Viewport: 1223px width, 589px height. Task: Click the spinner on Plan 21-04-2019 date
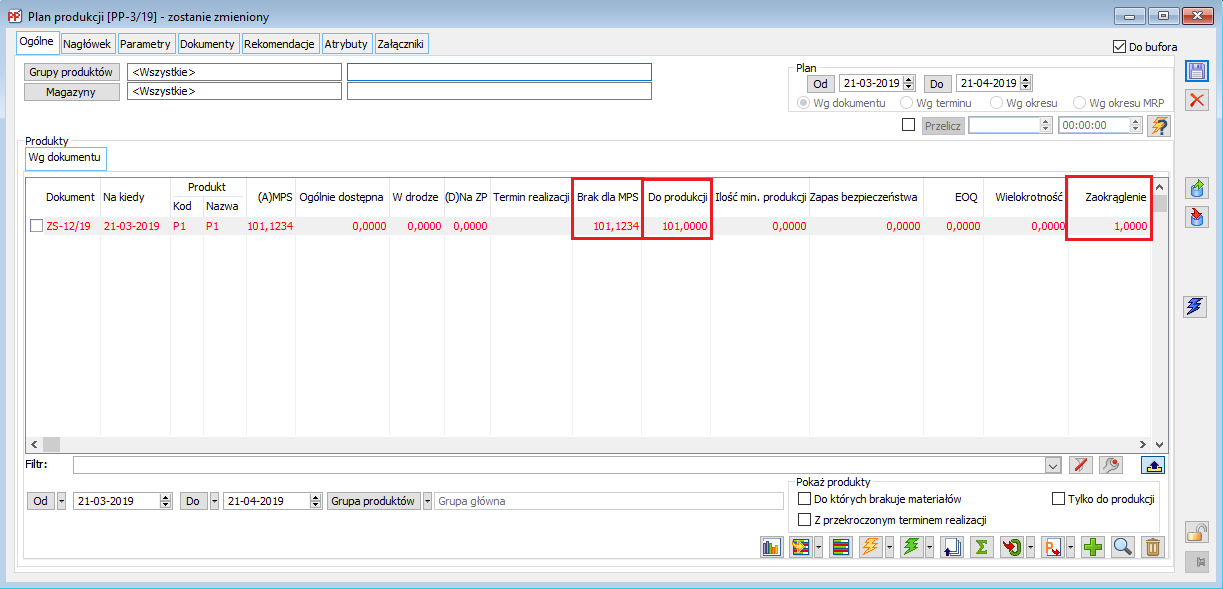(1026, 84)
